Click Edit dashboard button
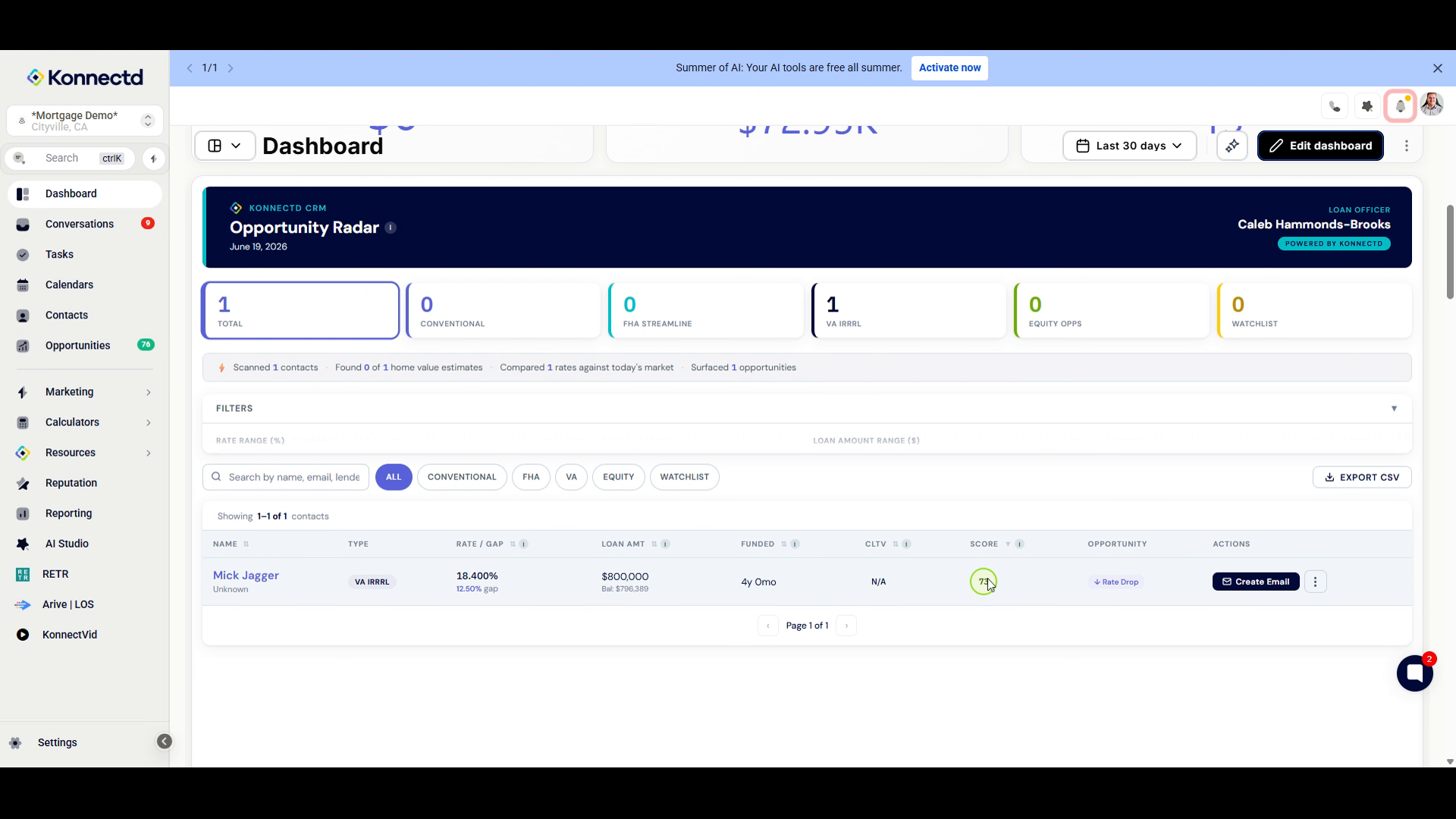 (1320, 146)
